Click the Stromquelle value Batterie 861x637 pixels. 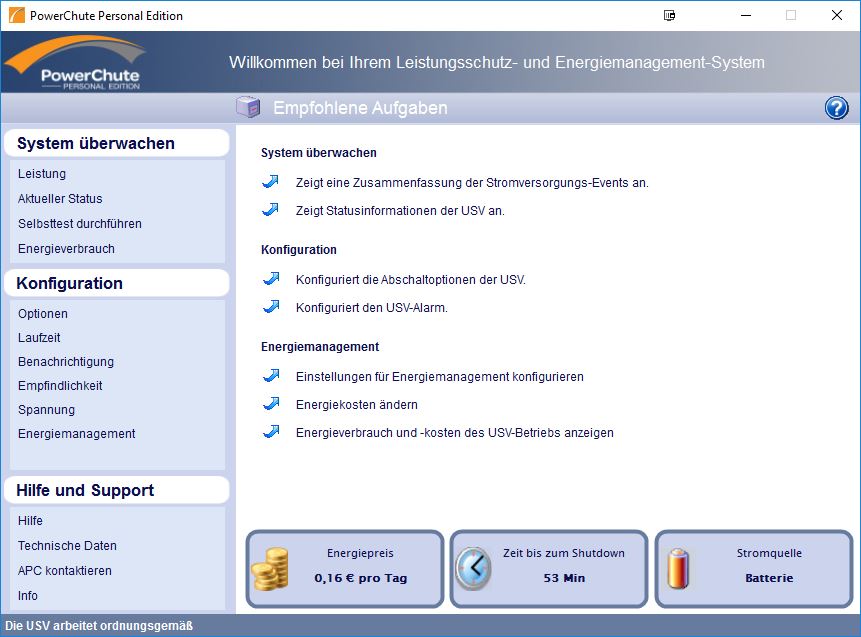(x=769, y=578)
